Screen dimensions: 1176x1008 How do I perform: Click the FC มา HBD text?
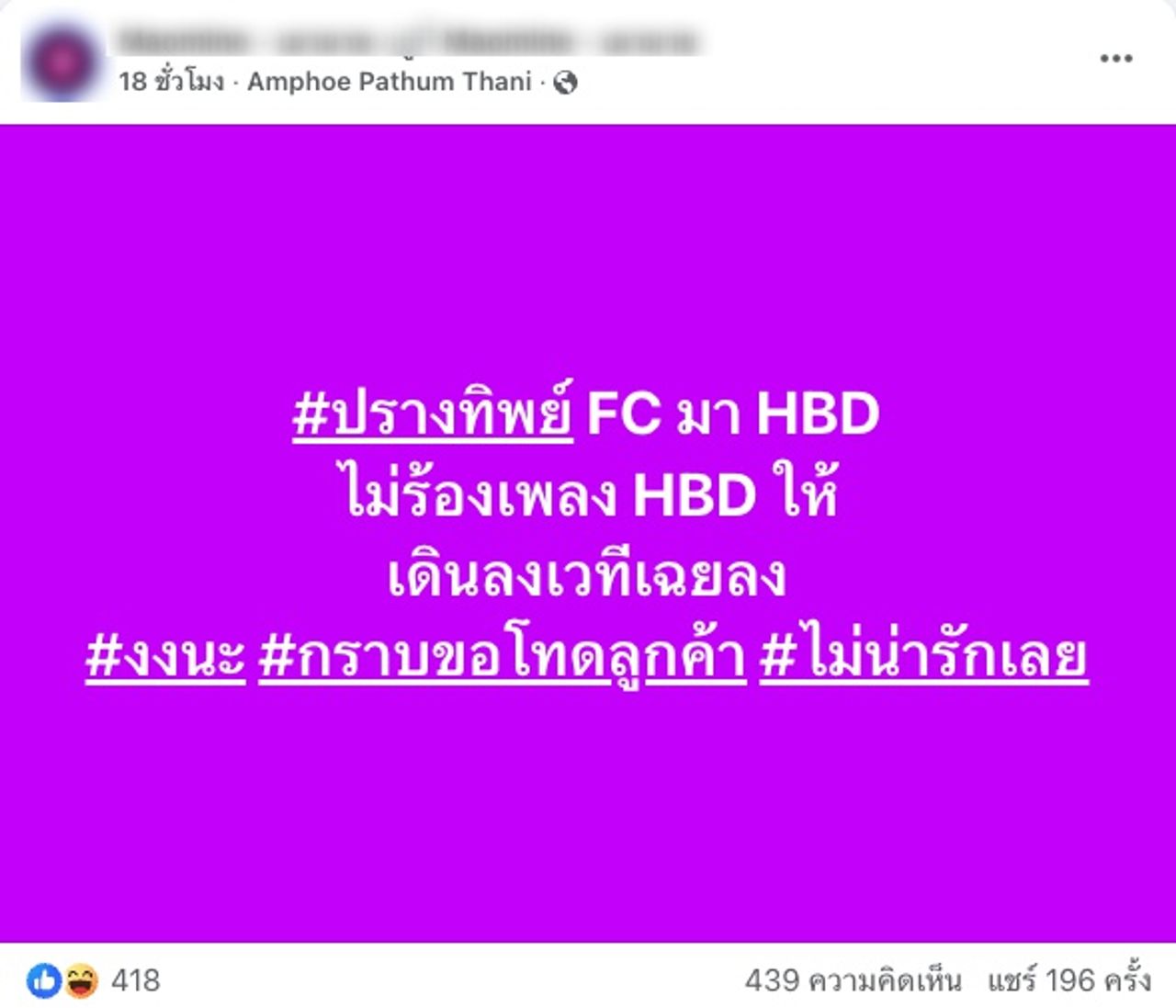coord(733,413)
